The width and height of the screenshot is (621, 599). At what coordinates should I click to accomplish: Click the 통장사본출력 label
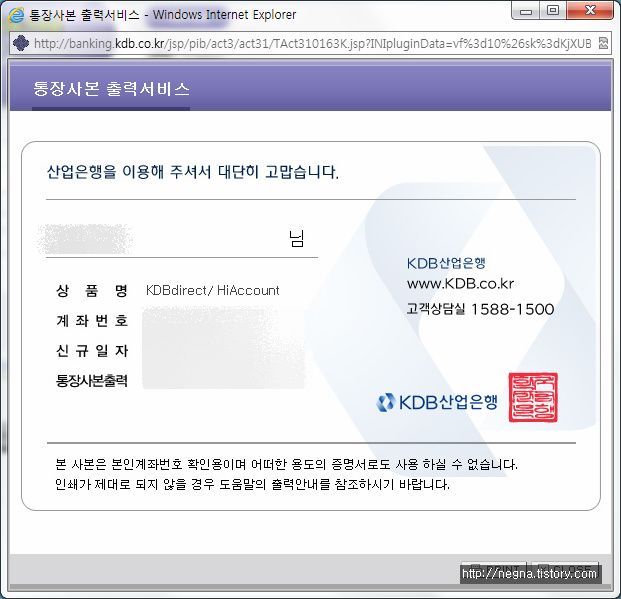pyautogui.click(x=92, y=381)
